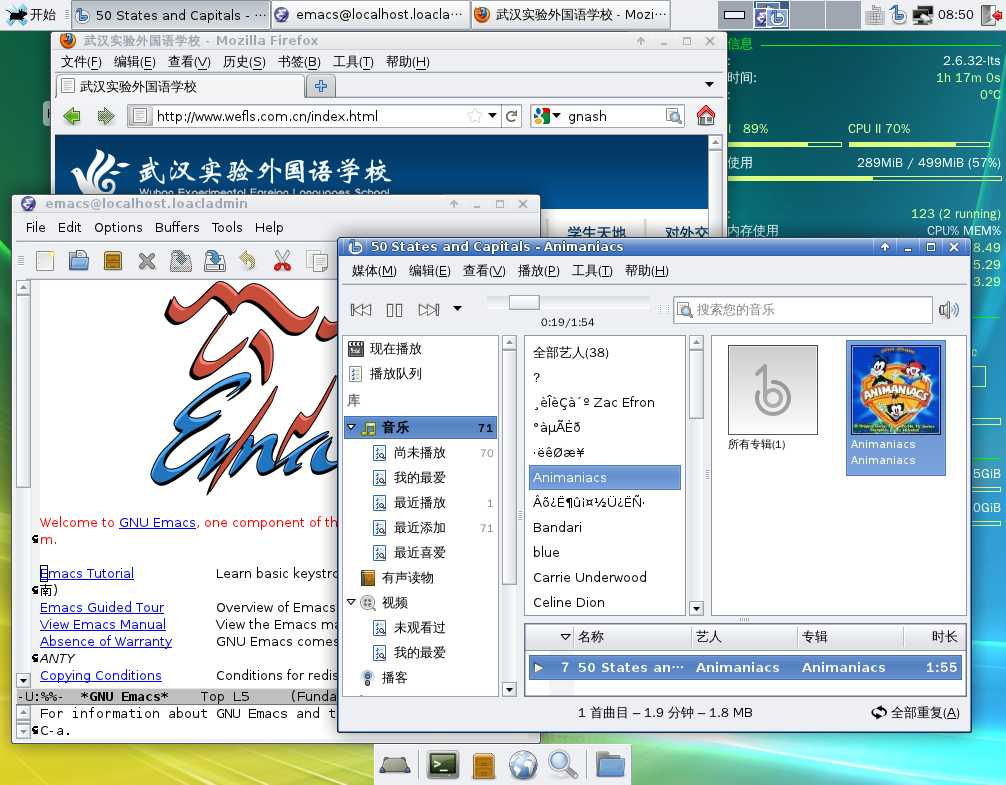
Task: Click the Emacs cut scissors icon
Action: coord(282,261)
